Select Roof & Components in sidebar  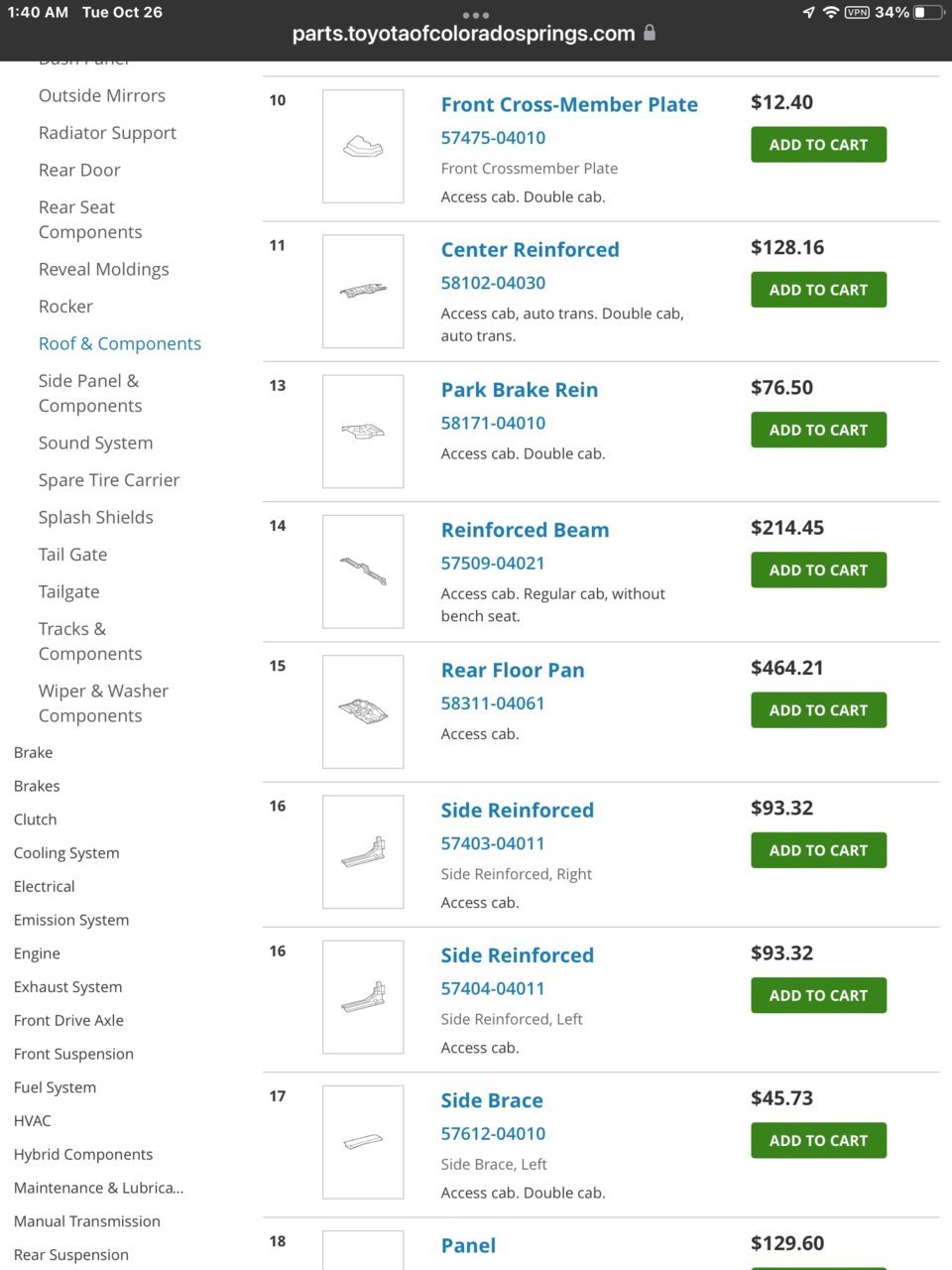point(120,343)
